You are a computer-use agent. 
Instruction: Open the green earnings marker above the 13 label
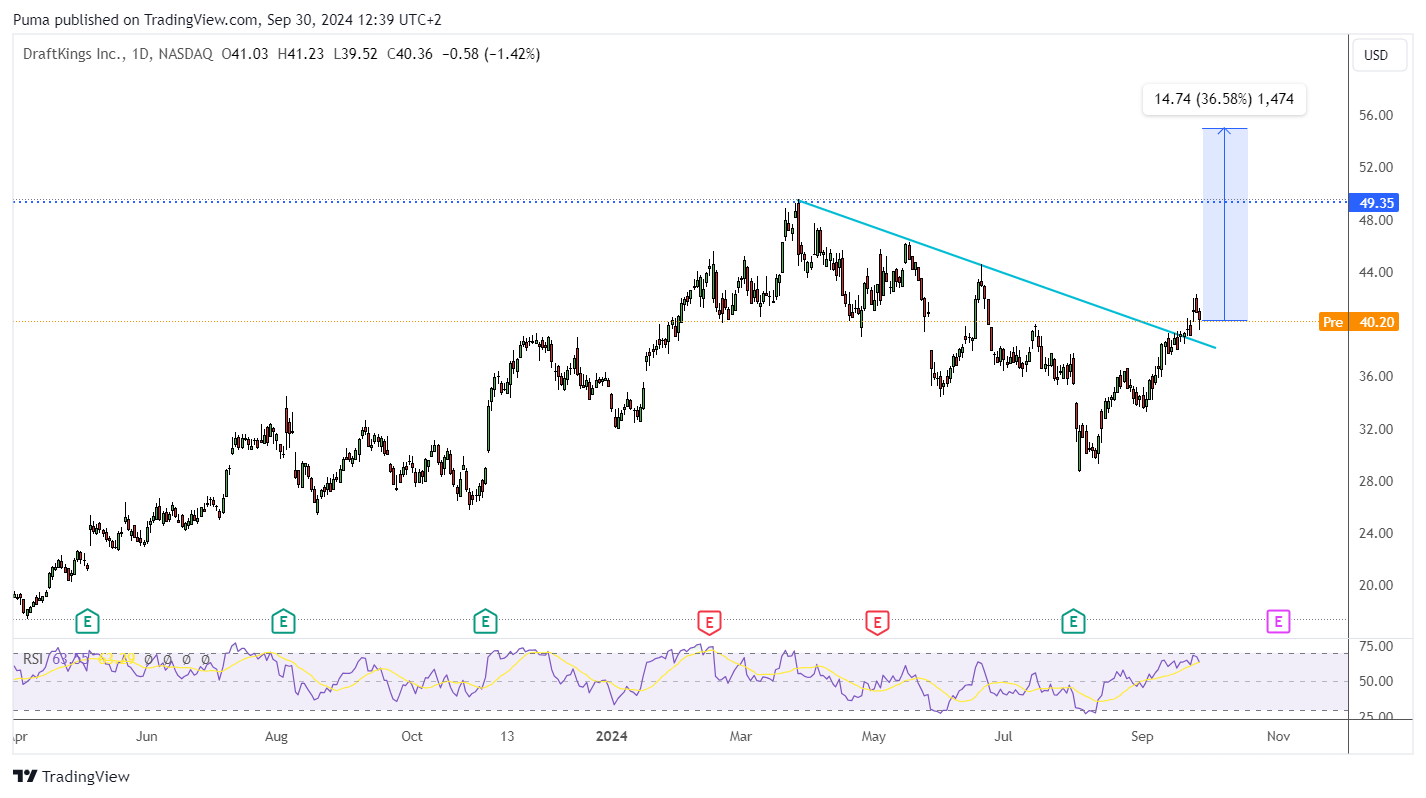(x=485, y=622)
